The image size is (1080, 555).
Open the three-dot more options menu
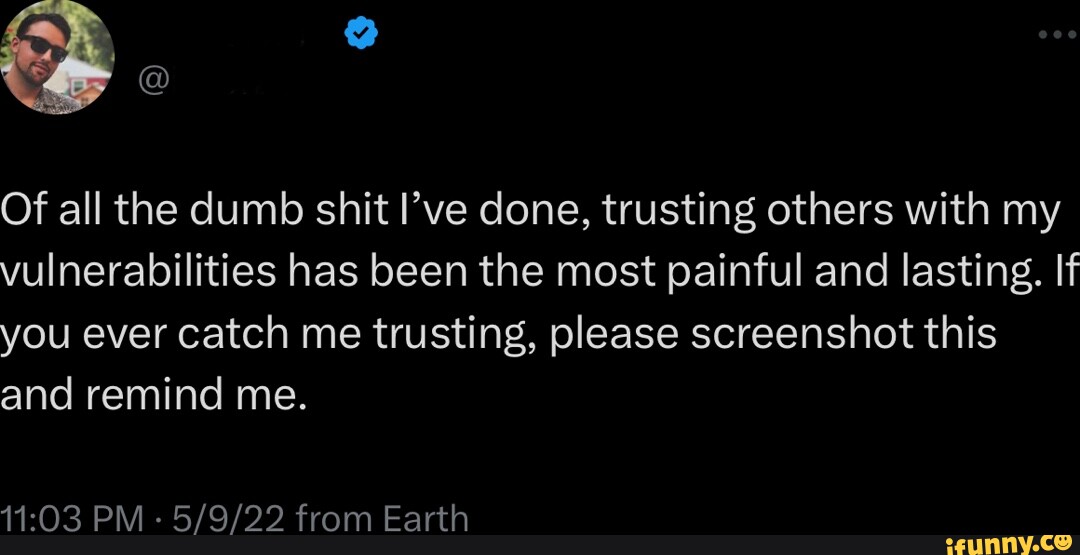pyautogui.click(x=1056, y=33)
